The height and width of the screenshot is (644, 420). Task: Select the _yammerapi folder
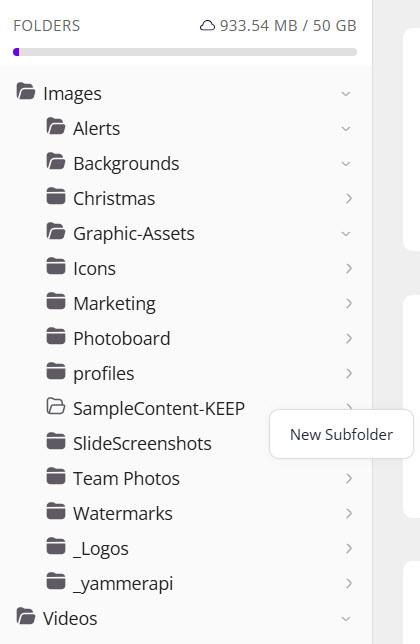tap(123, 583)
